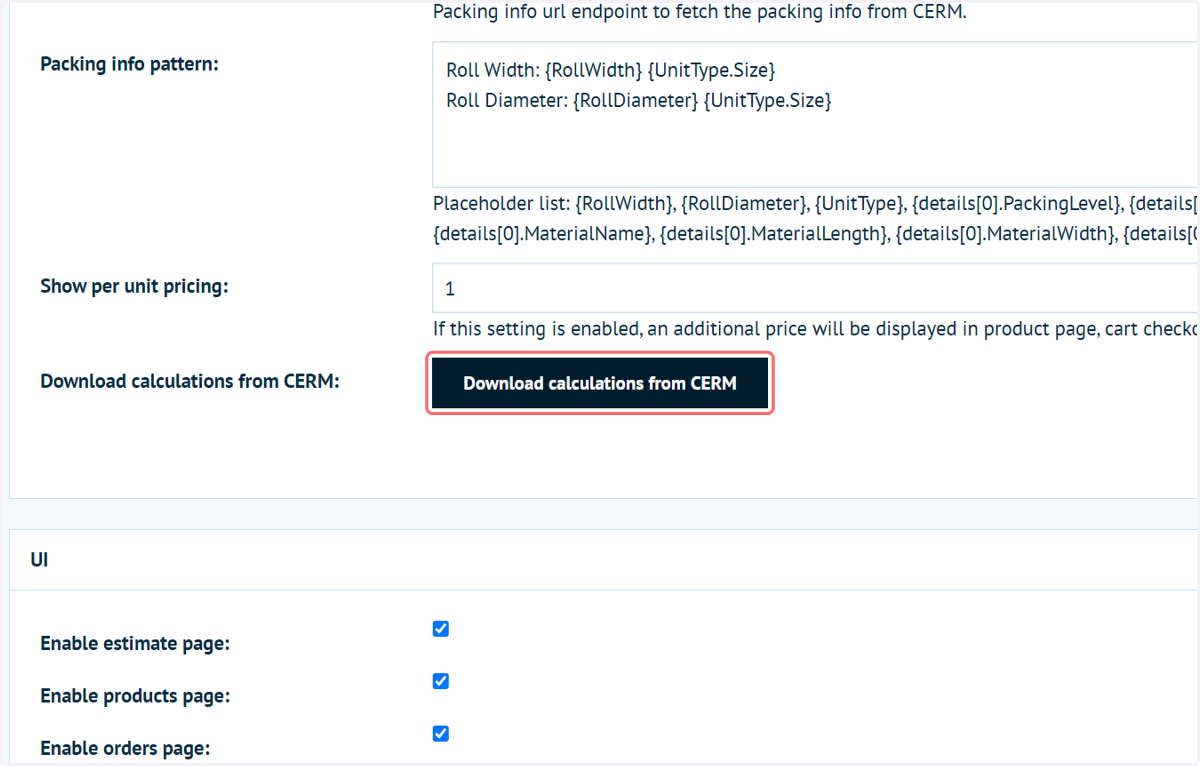Select the 'Enable products page:' label
This screenshot has width=1200, height=766.
(135, 696)
